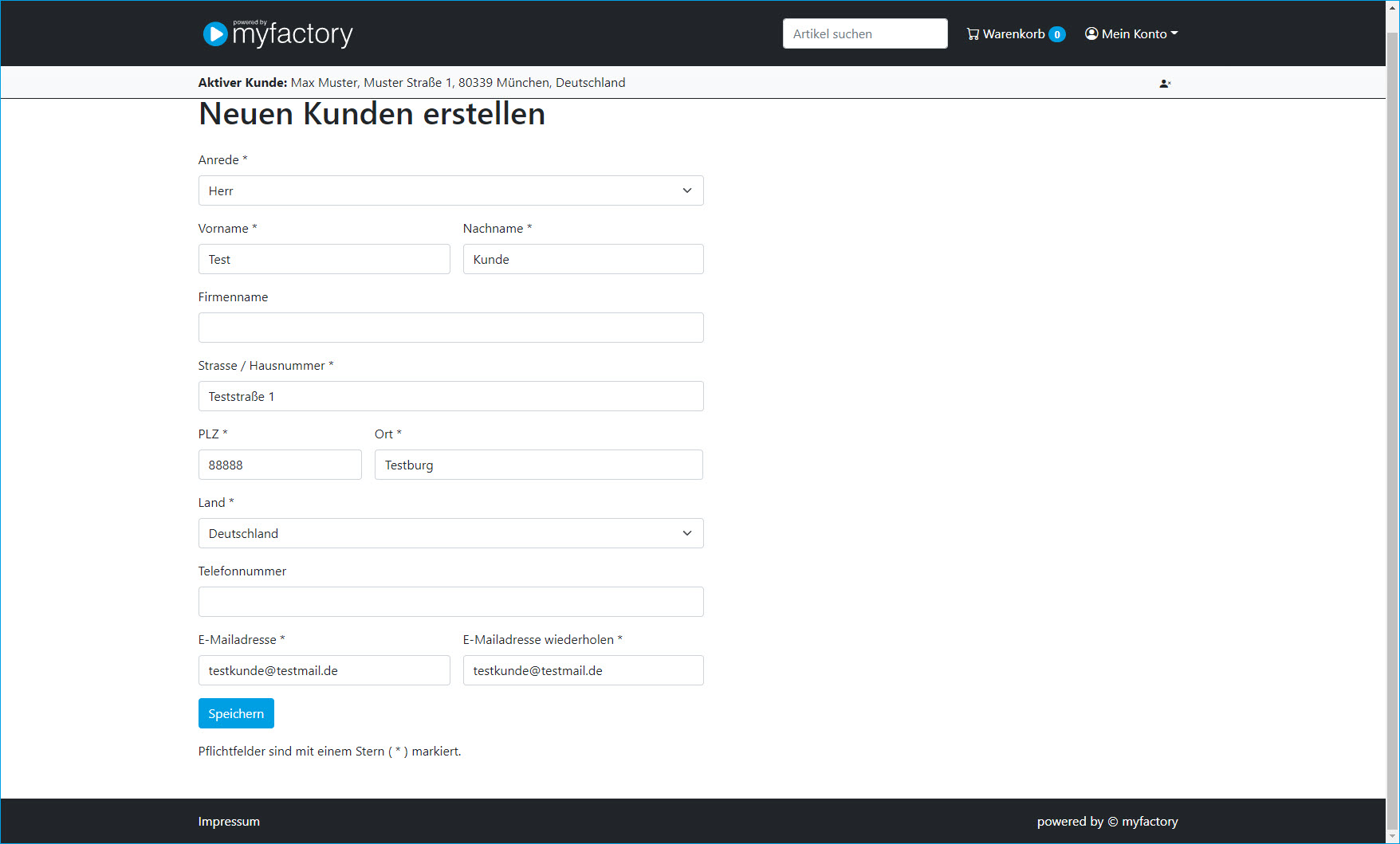The height and width of the screenshot is (844, 1400).
Task: Click the scrollbar down arrow
Action: (1393, 836)
